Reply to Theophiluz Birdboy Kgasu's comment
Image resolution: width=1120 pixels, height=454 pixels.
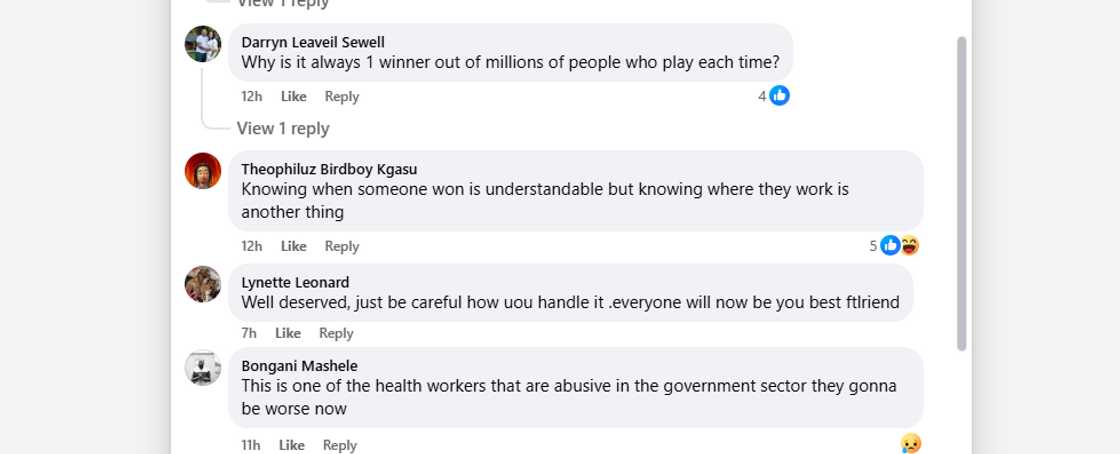tap(342, 246)
